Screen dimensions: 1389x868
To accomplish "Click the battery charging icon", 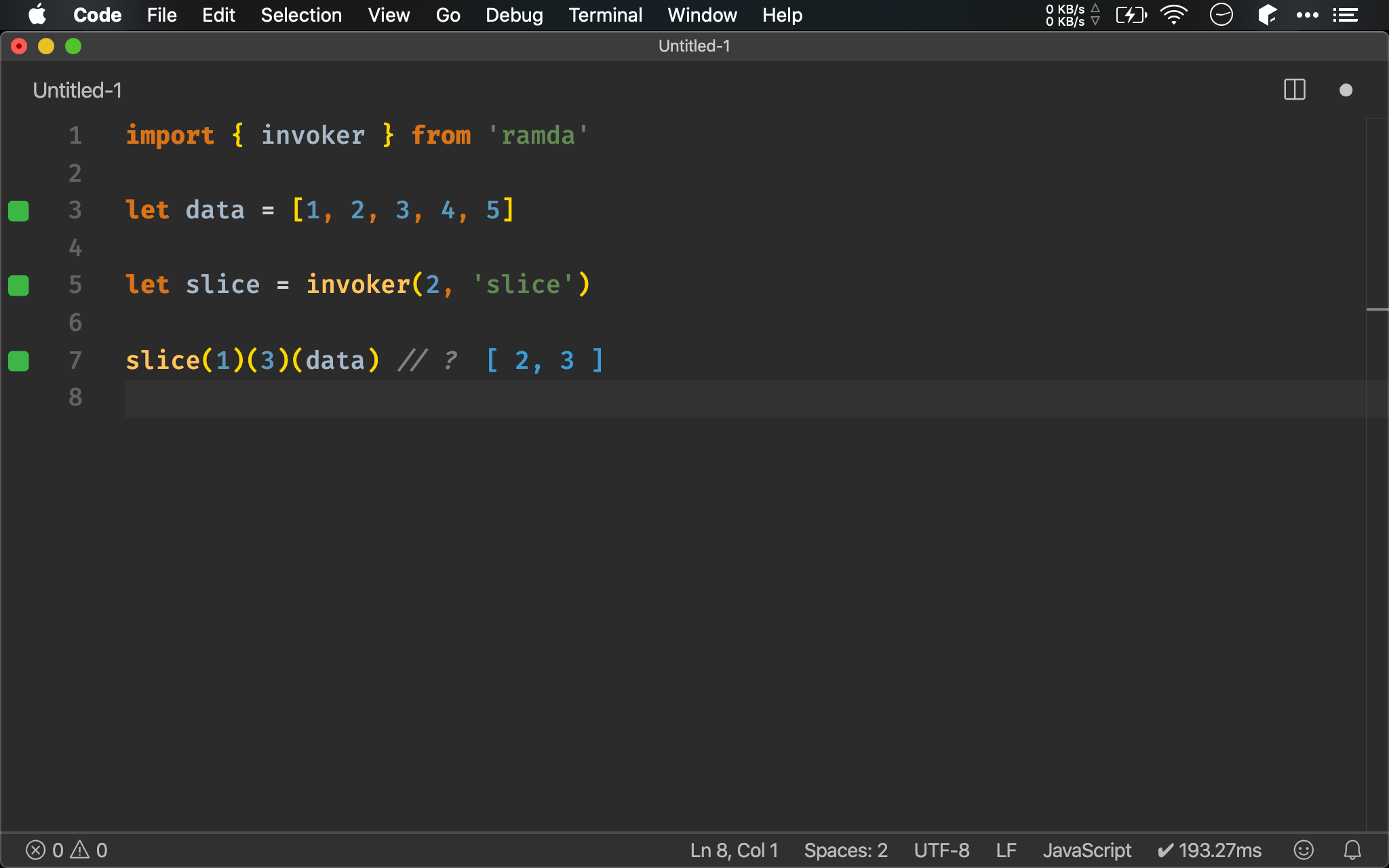I will [x=1131, y=15].
